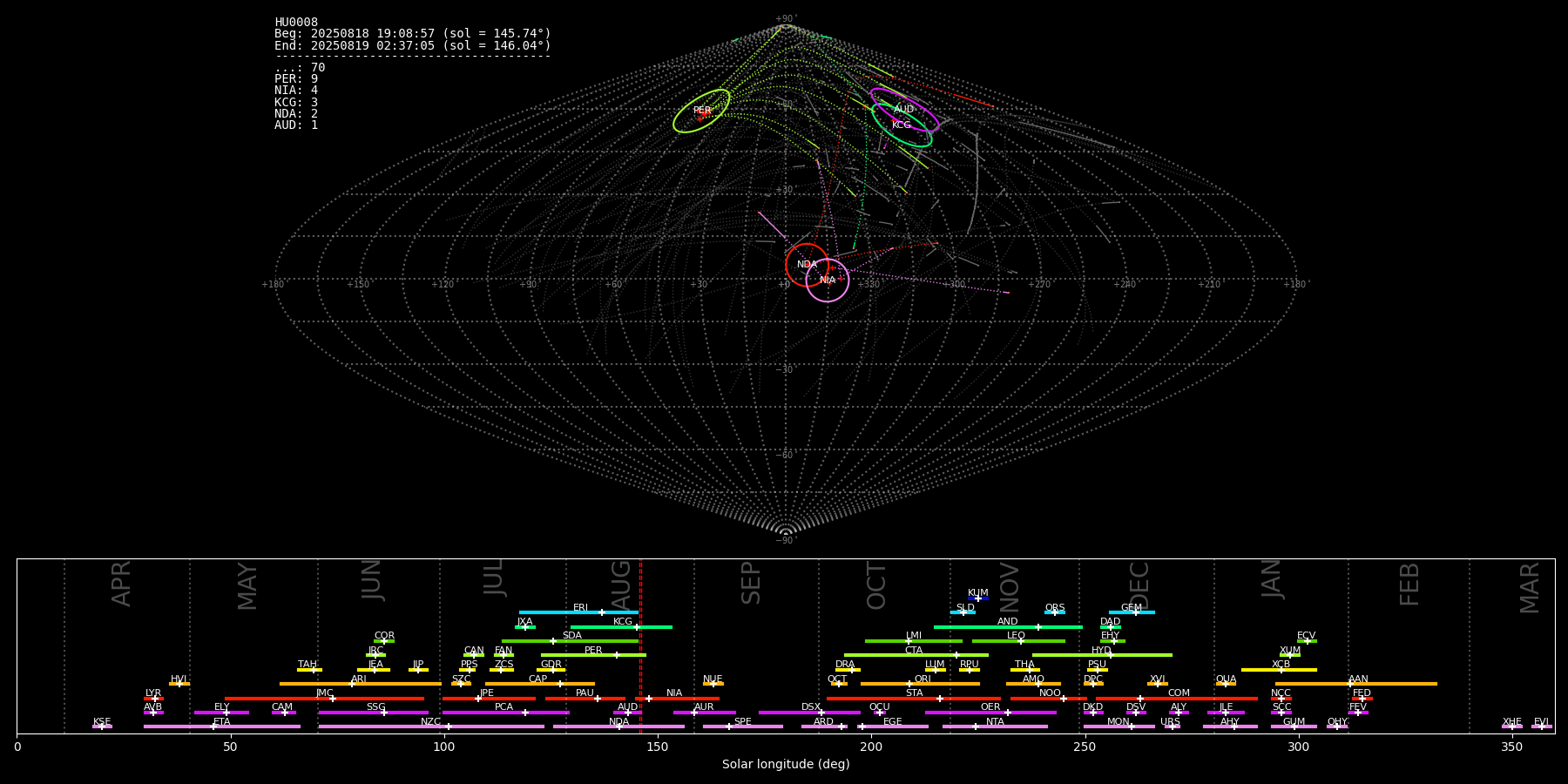Viewport: 1568px width, 784px height.
Task: Click the 'NDA: 2' count entry
Action: click(296, 114)
